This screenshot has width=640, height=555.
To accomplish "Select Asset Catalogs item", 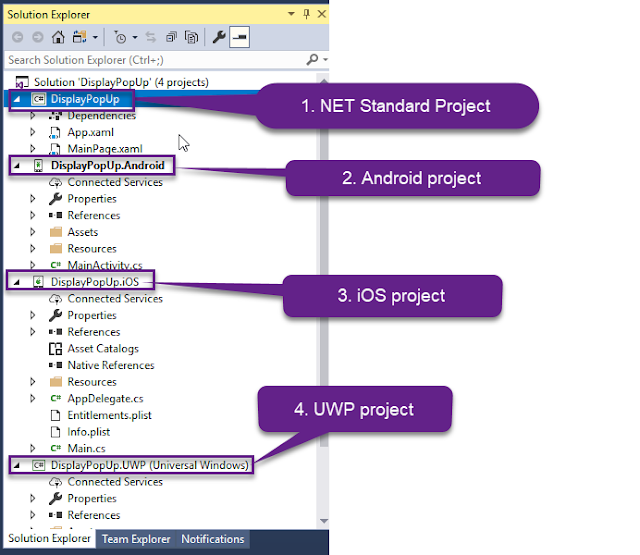I will 103,349.
